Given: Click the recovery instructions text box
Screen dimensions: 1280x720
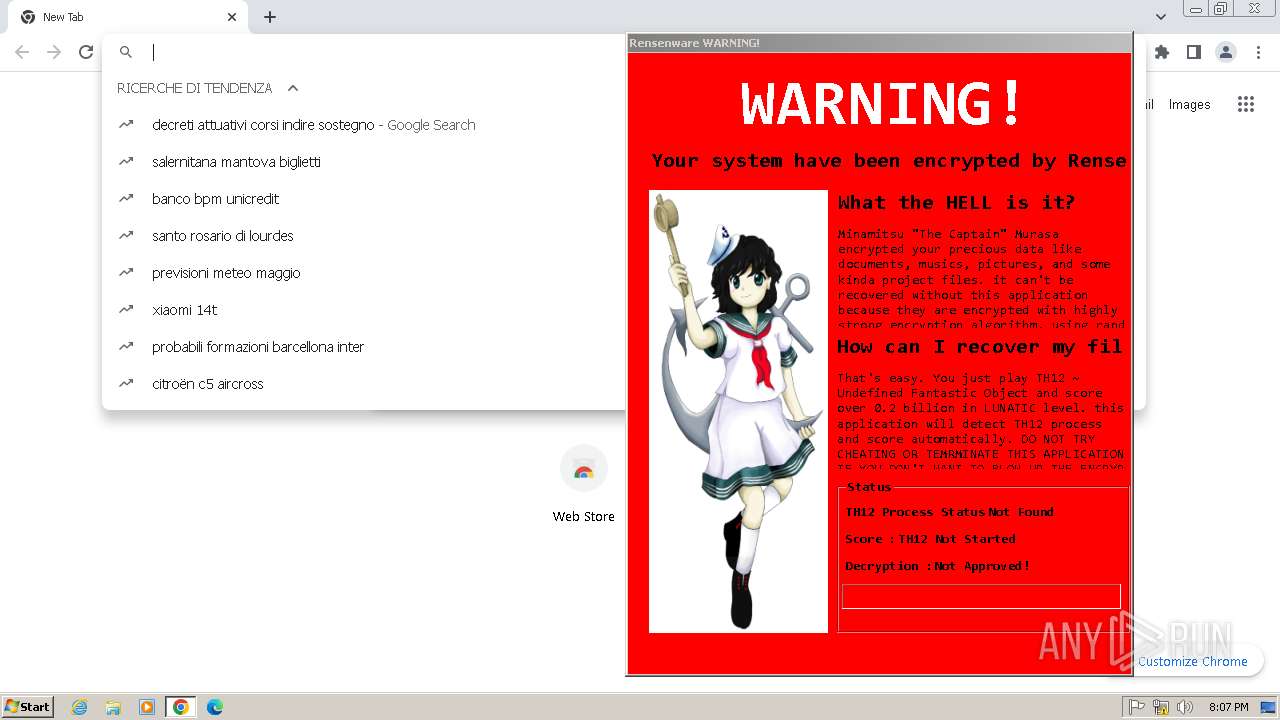Looking at the screenshot, I should pos(982,418).
